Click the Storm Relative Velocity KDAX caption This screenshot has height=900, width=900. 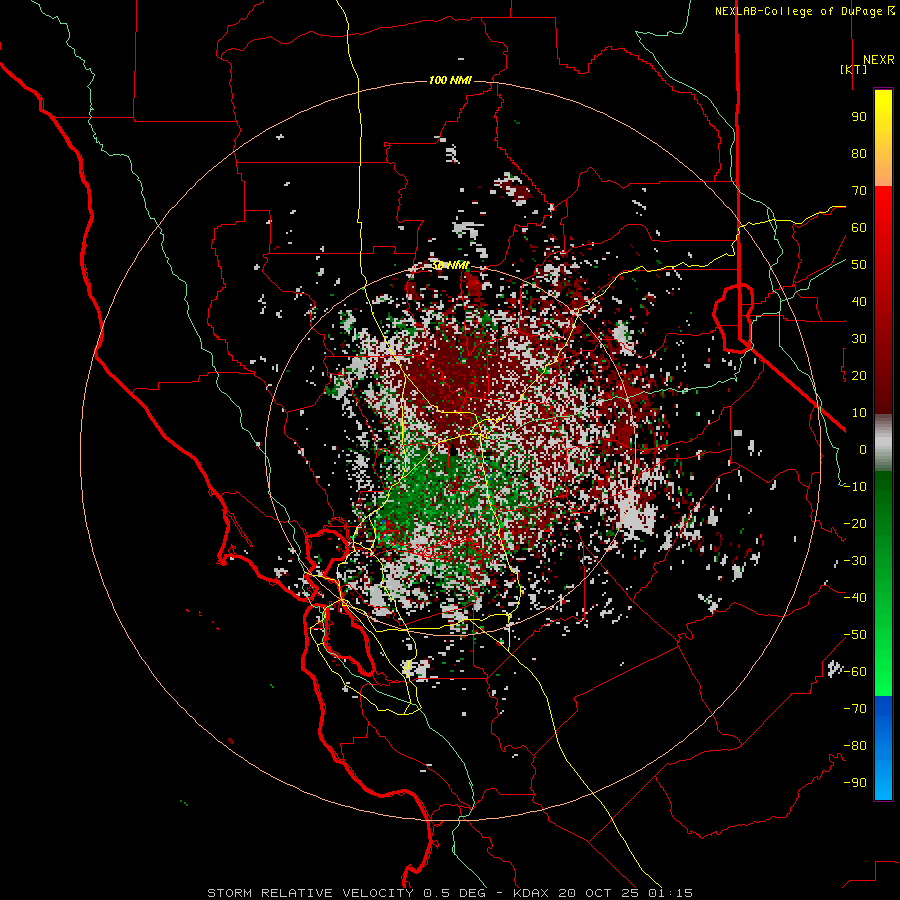(449, 893)
